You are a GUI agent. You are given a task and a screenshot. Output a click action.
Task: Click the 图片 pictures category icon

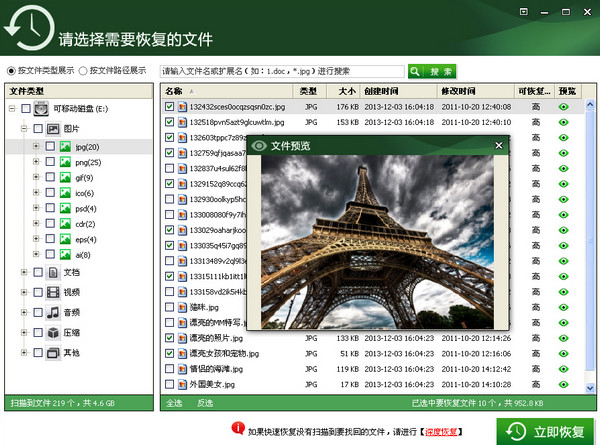click(x=53, y=129)
